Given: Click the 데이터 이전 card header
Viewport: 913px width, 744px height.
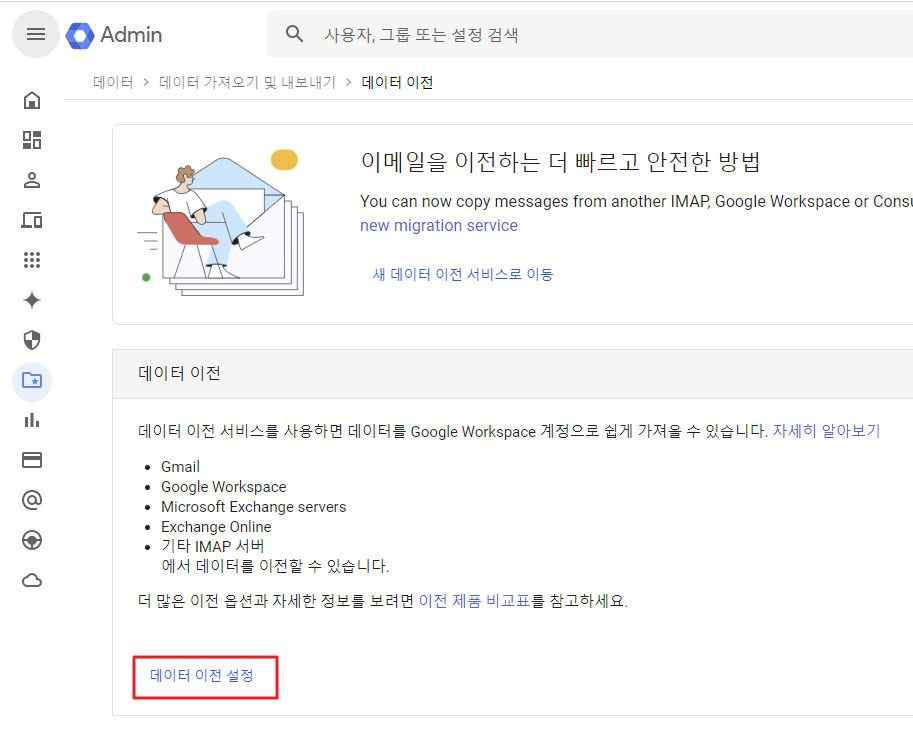Looking at the screenshot, I should [512, 374].
